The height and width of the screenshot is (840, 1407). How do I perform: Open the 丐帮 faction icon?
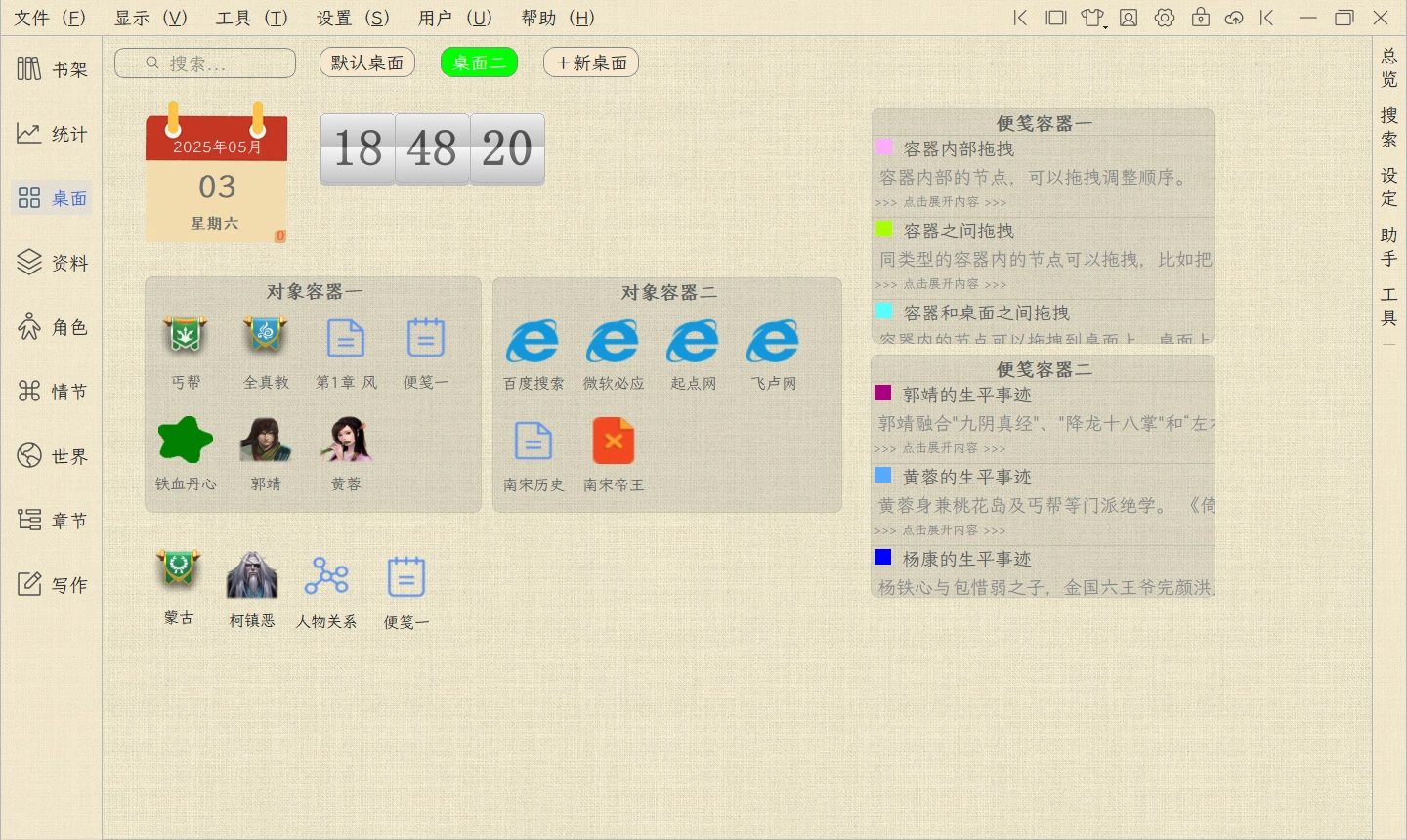(x=186, y=338)
